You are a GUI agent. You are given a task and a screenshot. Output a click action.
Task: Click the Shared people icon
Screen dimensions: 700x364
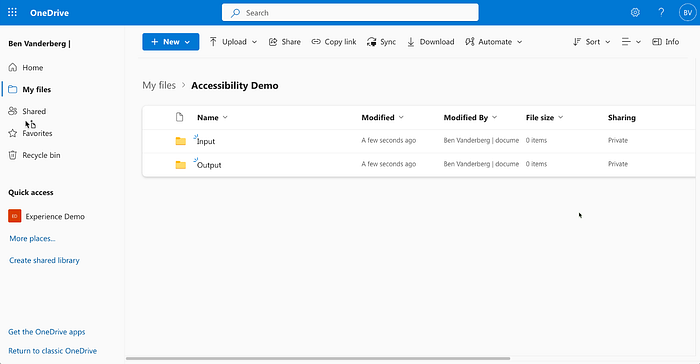point(13,111)
